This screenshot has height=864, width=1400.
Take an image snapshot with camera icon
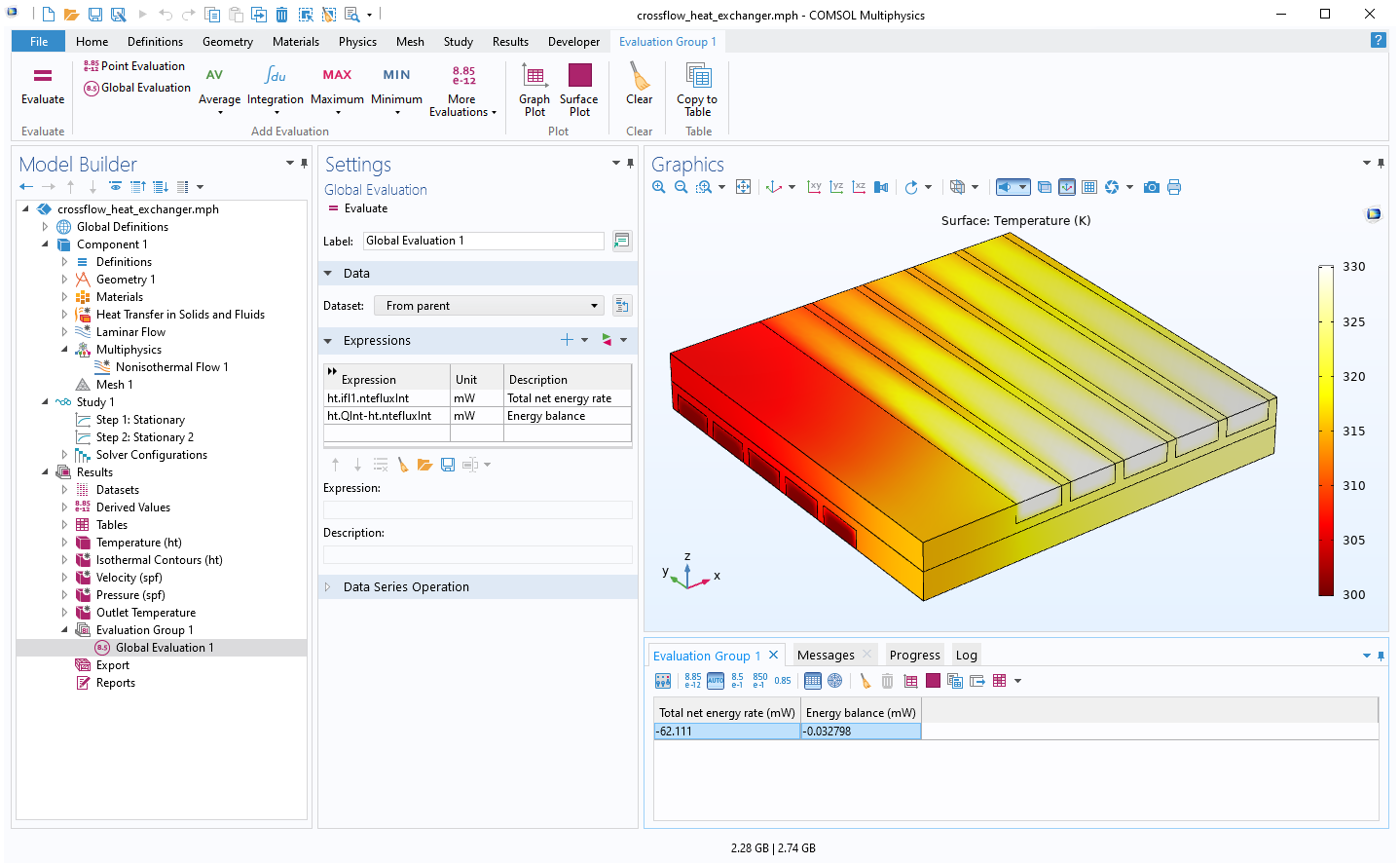(1152, 187)
